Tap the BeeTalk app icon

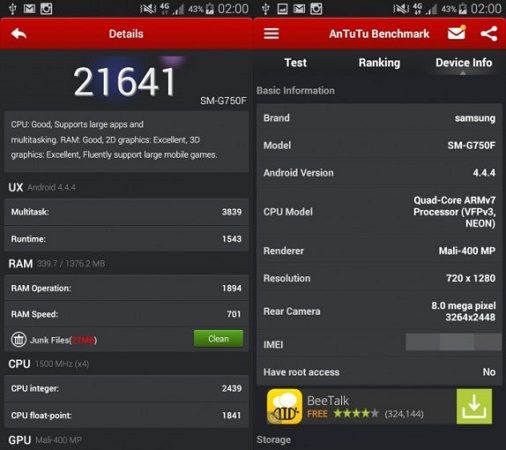(x=284, y=406)
